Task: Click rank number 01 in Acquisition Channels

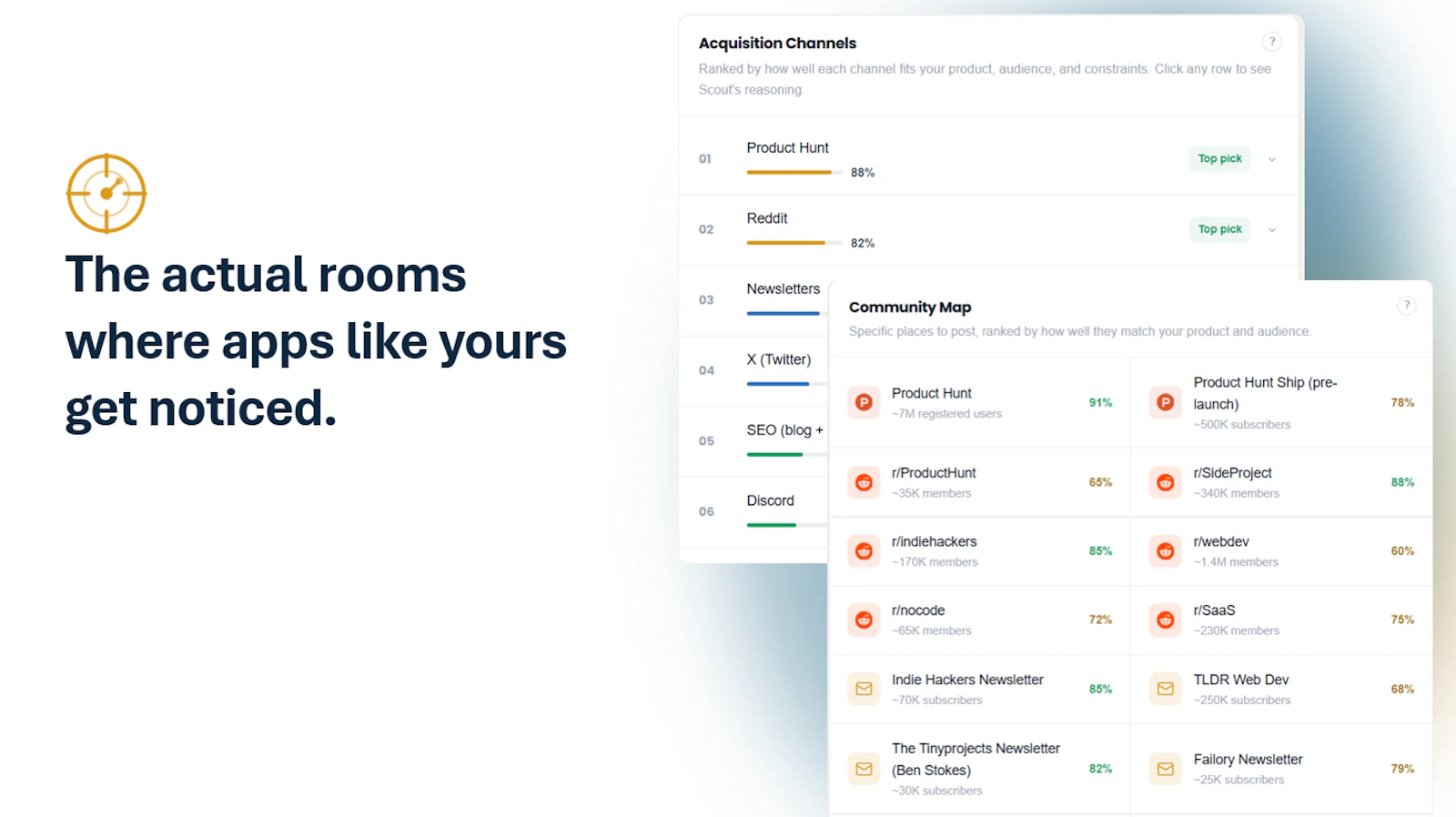Action: [705, 159]
